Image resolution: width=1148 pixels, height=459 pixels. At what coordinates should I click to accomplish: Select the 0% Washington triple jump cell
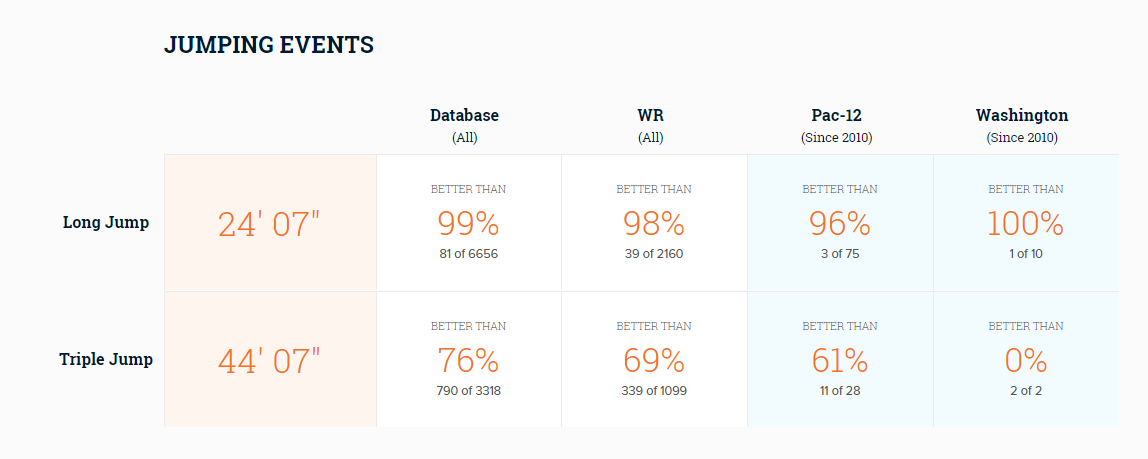1026,359
